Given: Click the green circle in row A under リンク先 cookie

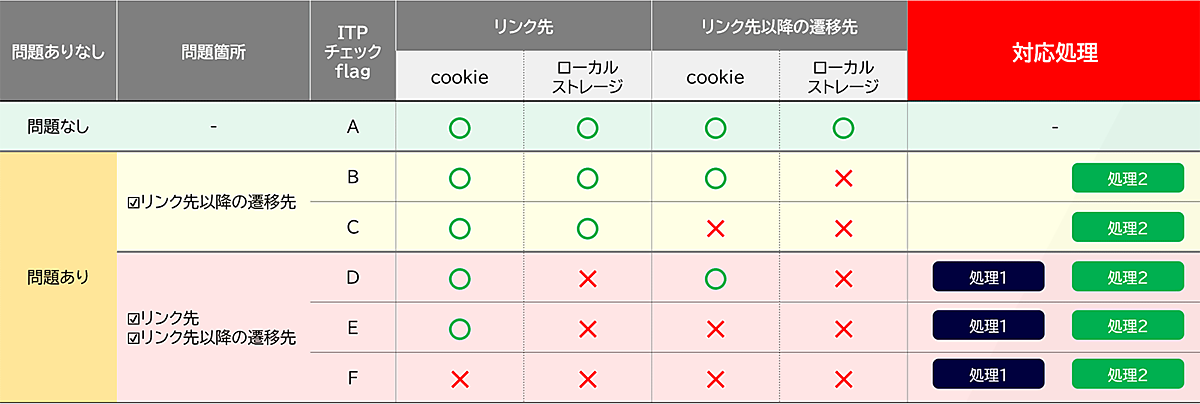Looking at the screenshot, I should pyautogui.click(x=460, y=127).
